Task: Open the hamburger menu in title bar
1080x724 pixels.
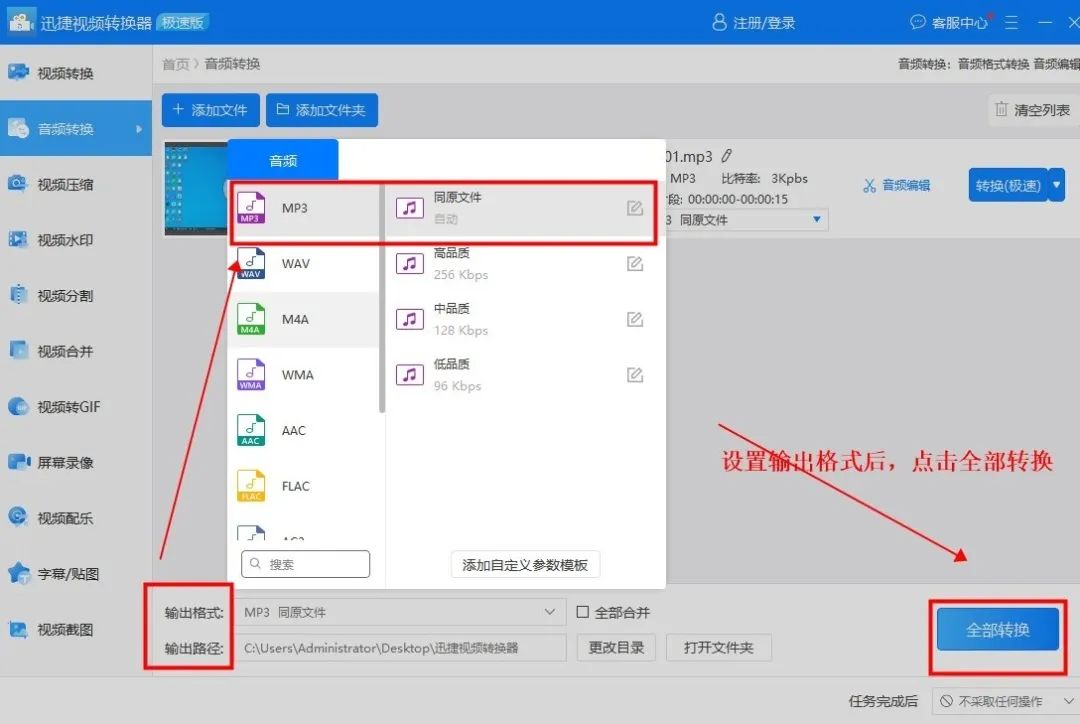Action: [x=1011, y=23]
